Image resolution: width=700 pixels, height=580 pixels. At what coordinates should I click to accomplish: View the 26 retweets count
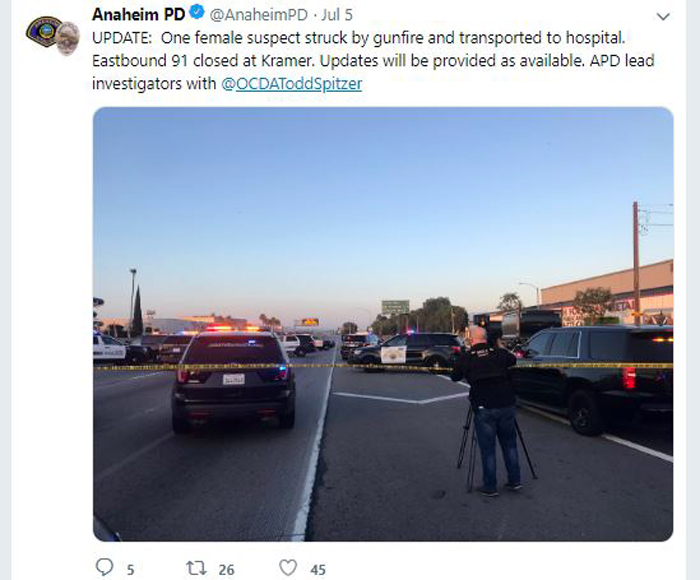coord(226,569)
